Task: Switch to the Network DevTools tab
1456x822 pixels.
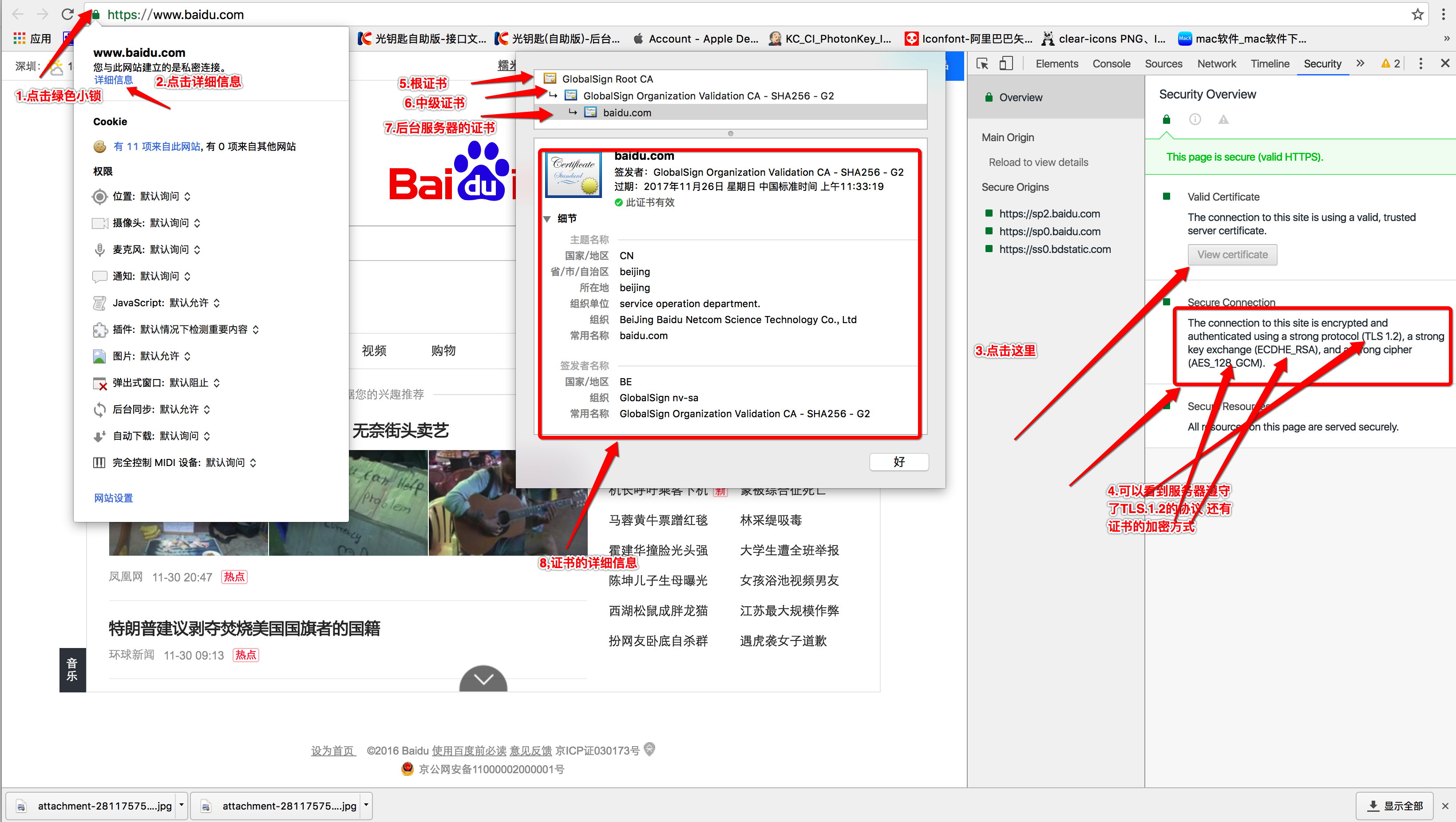Action: coord(1216,64)
